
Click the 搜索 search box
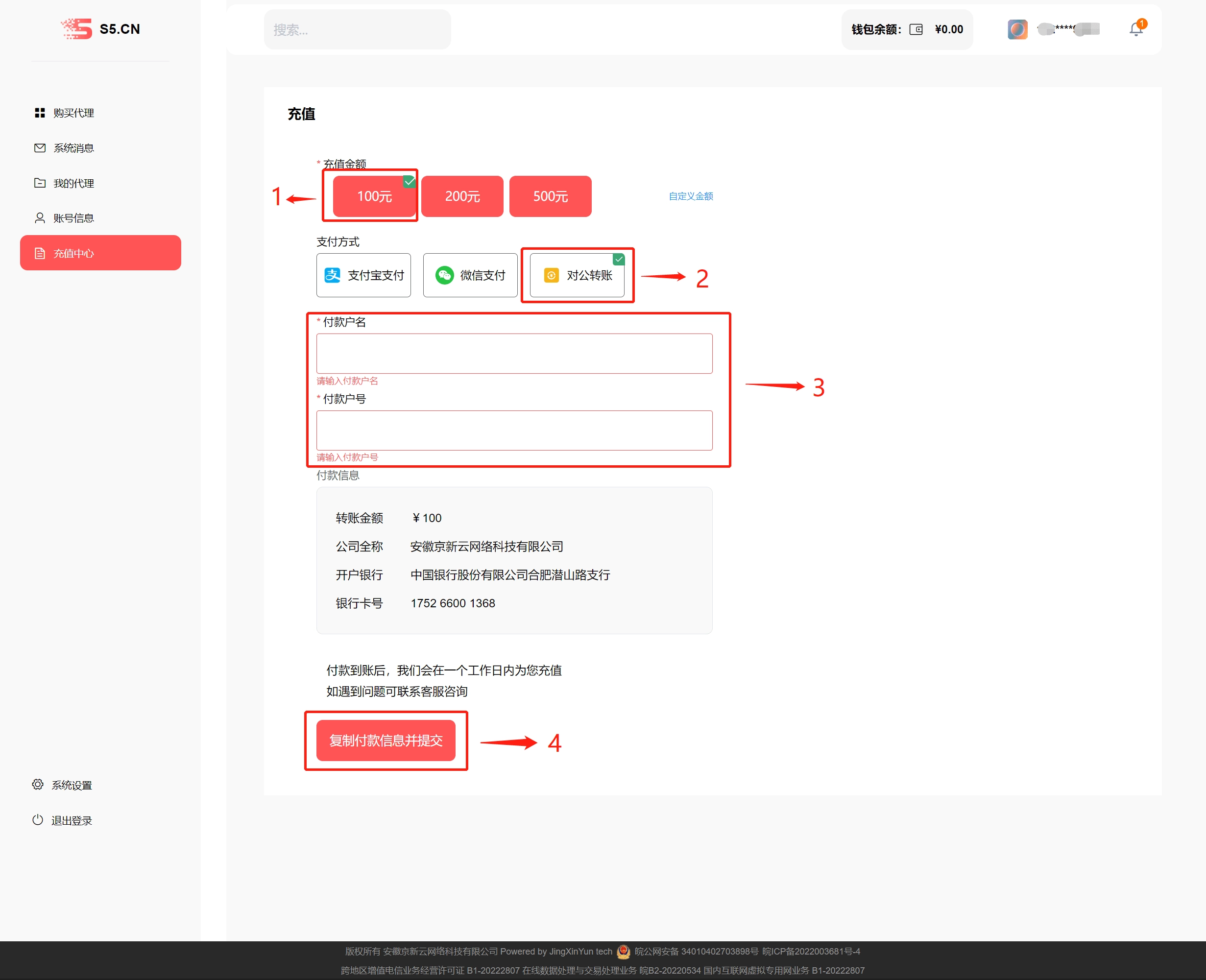(x=357, y=29)
